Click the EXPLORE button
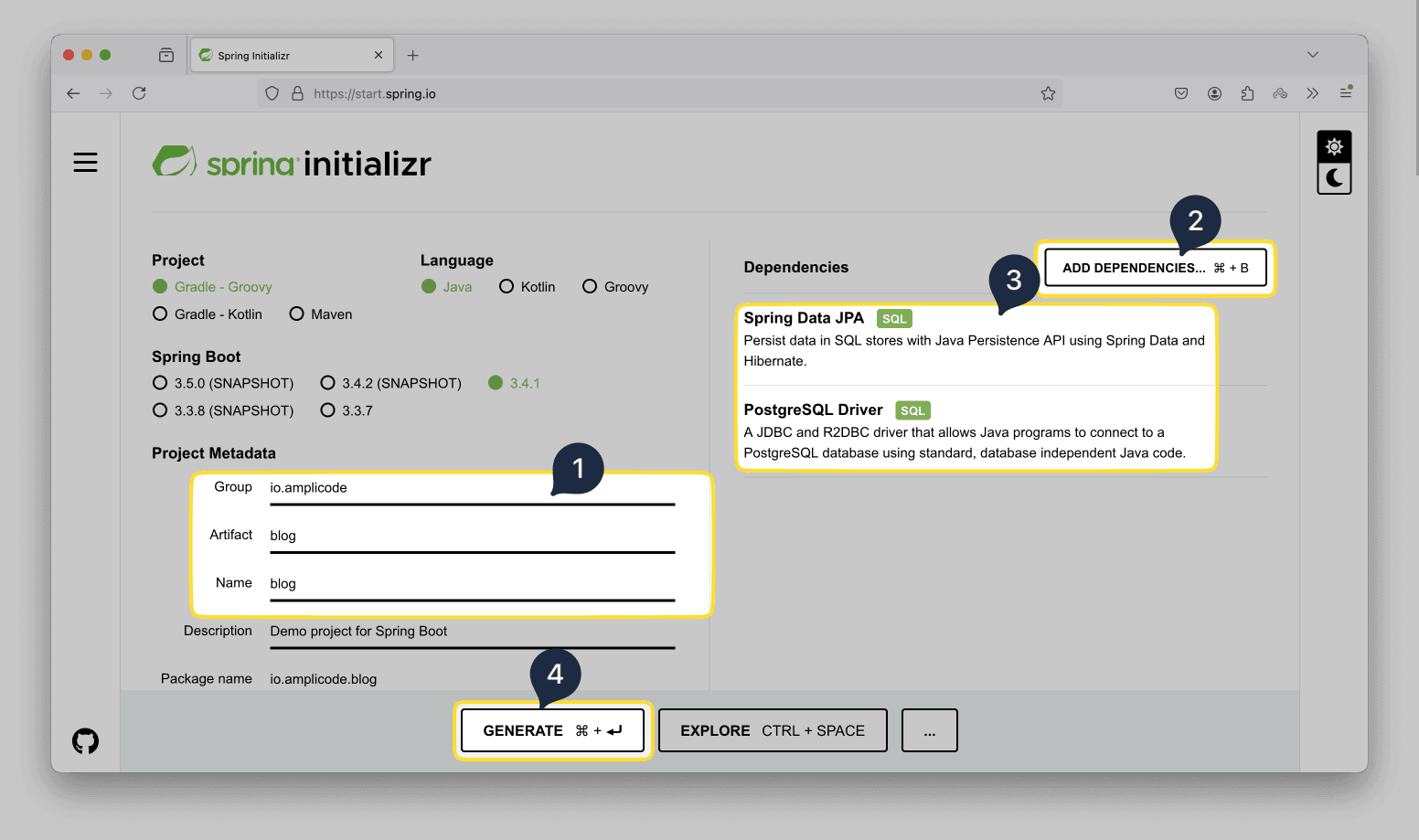Viewport: 1419px width, 840px height. point(773,730)
